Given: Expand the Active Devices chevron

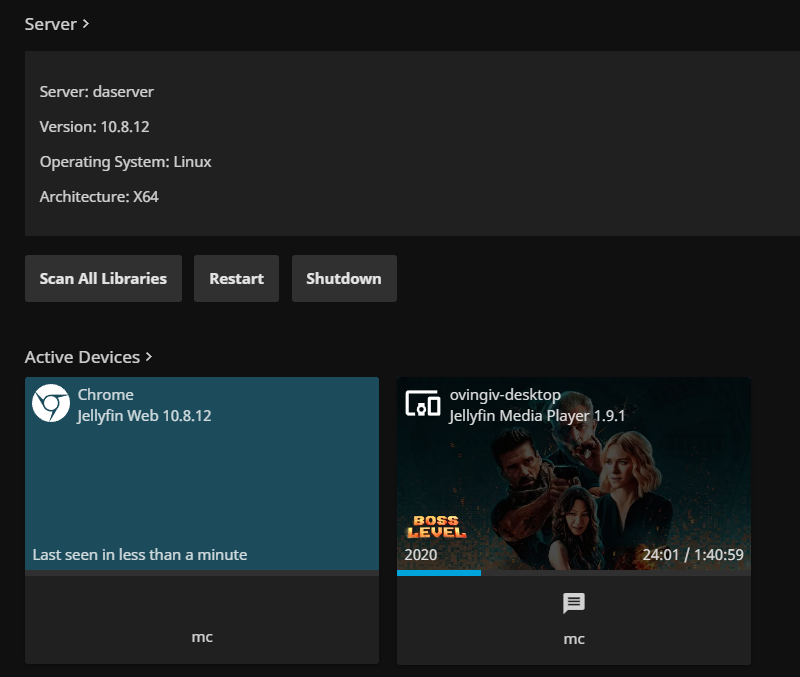Looking at the screenshot, I should click(149, 356).
